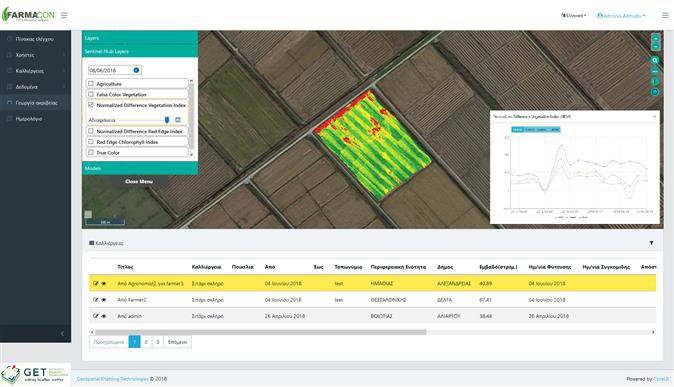Sort by the Τίτλος column header
This screenshot has height=387, width=674.
coord(125,267)
